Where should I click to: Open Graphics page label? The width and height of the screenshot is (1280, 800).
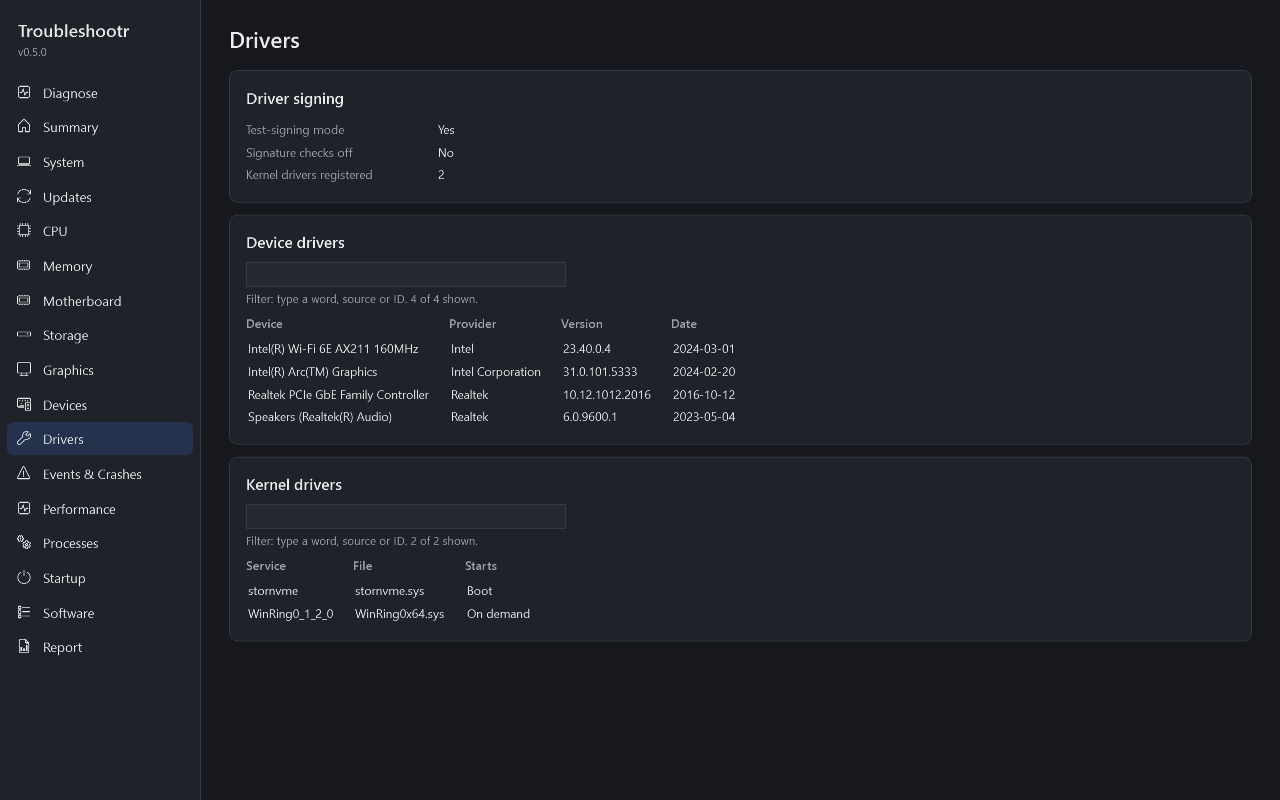click(68, 370)
